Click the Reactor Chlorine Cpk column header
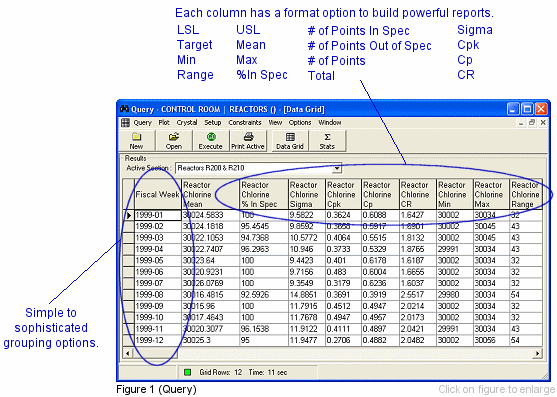The image size is (557, 397). (x=344, y=194)
